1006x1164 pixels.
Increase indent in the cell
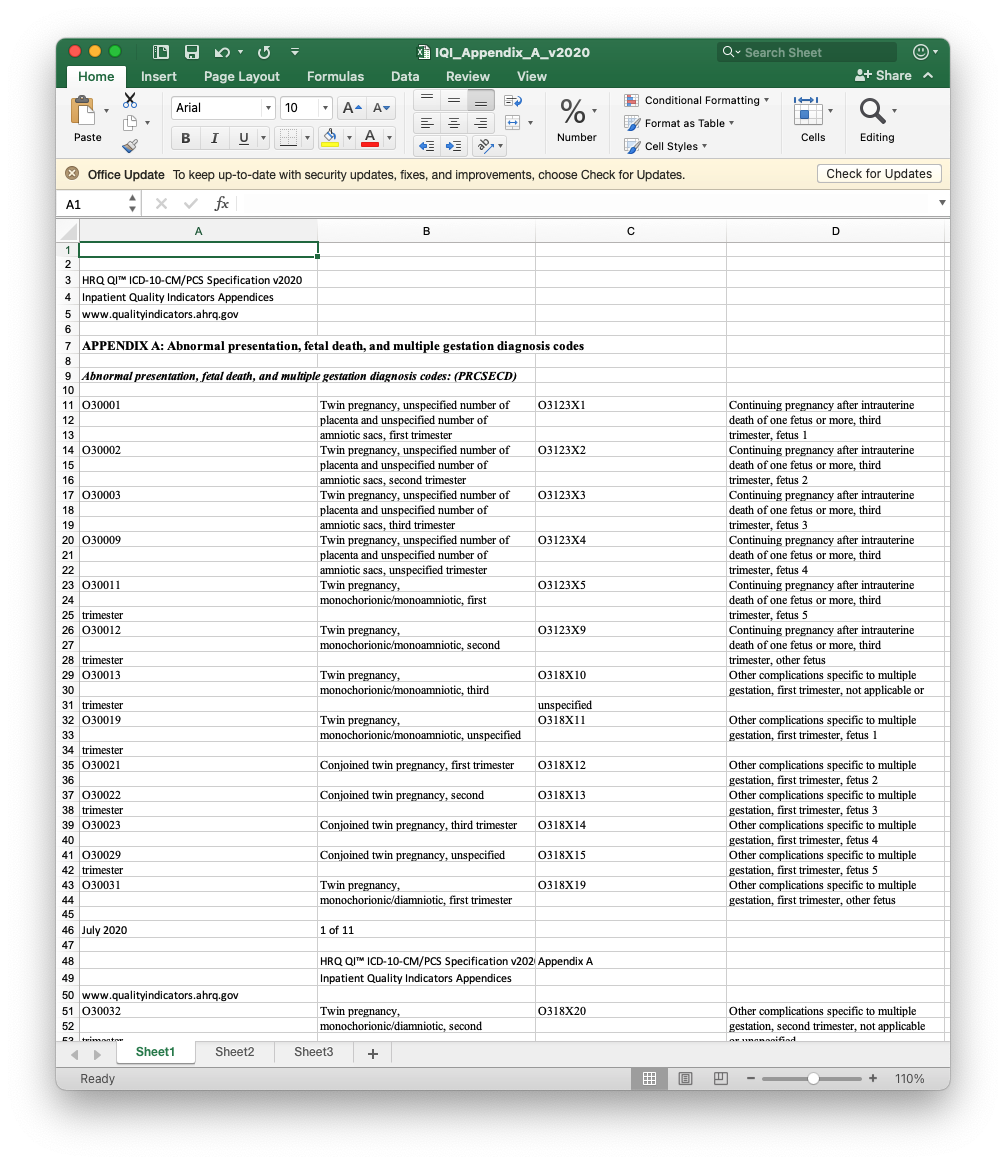(454, 146)
